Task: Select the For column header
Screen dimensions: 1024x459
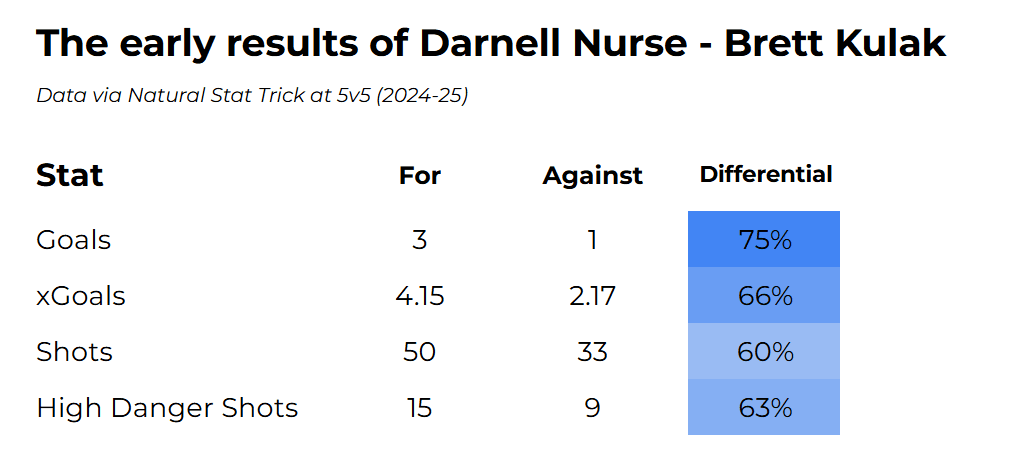Action: pos(420,176)
